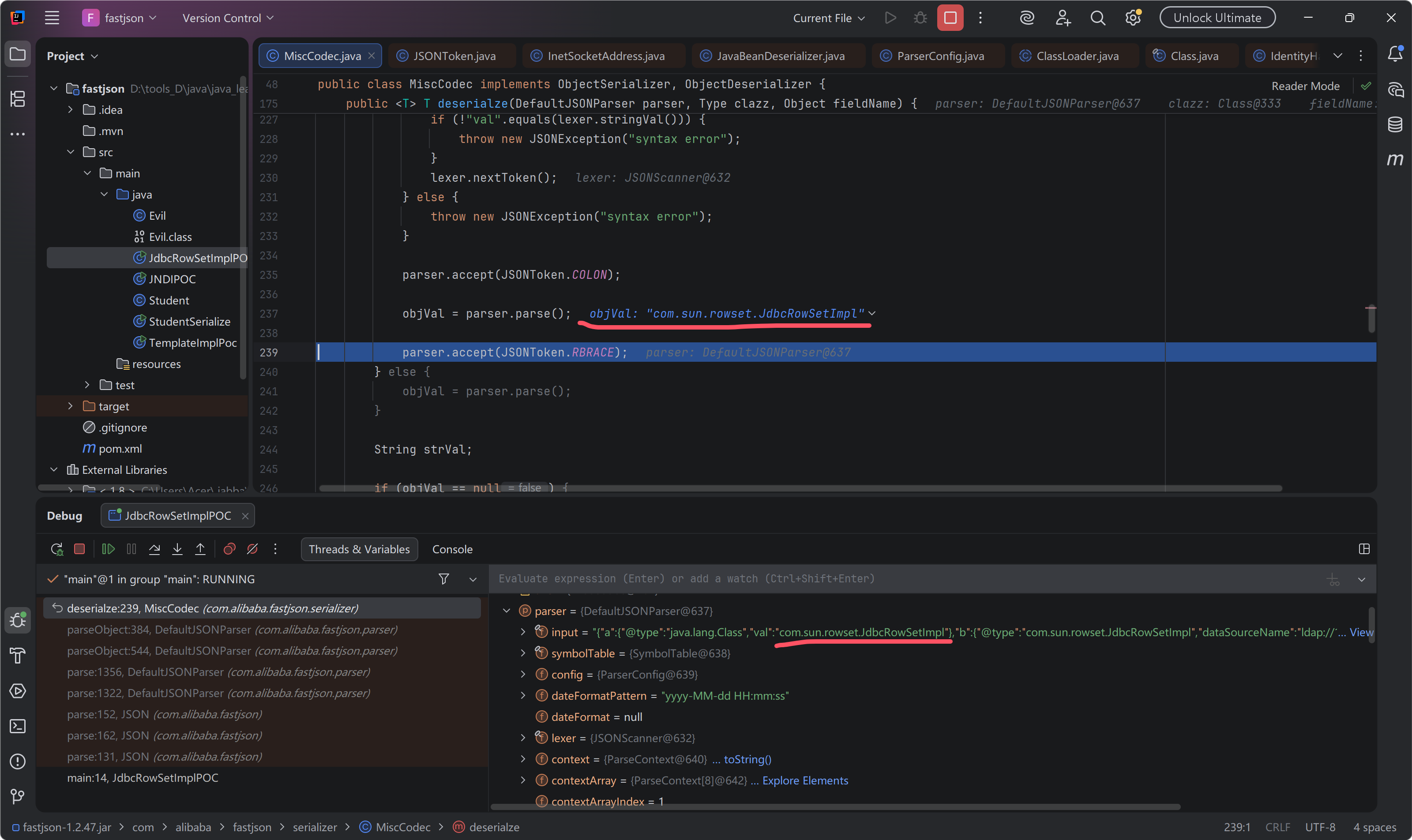Open the Console tab in Debug
Screen dimensions: 1412x840
coord(452,549)
